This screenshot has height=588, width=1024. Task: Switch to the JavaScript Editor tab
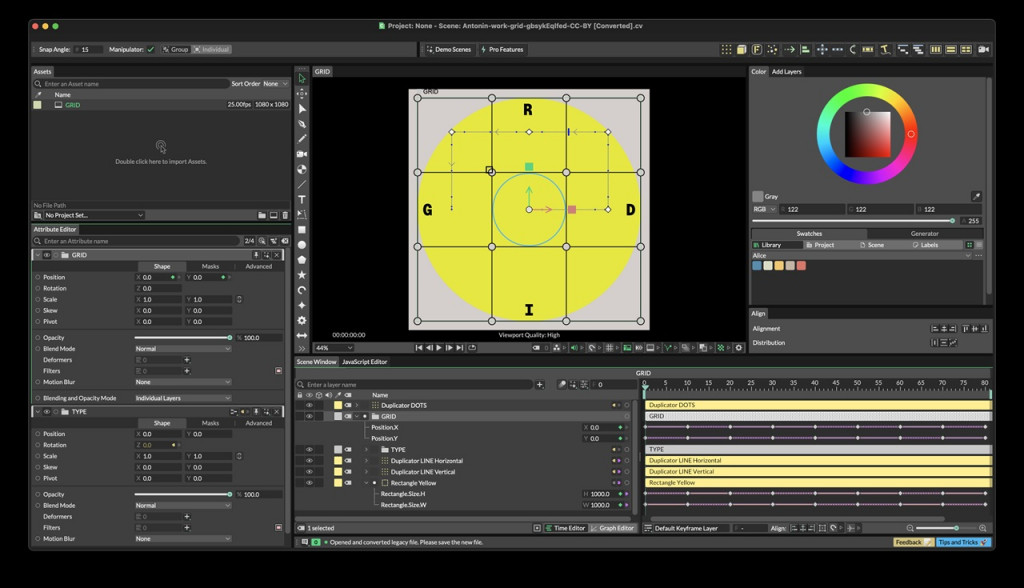click(x=364, y=362)
